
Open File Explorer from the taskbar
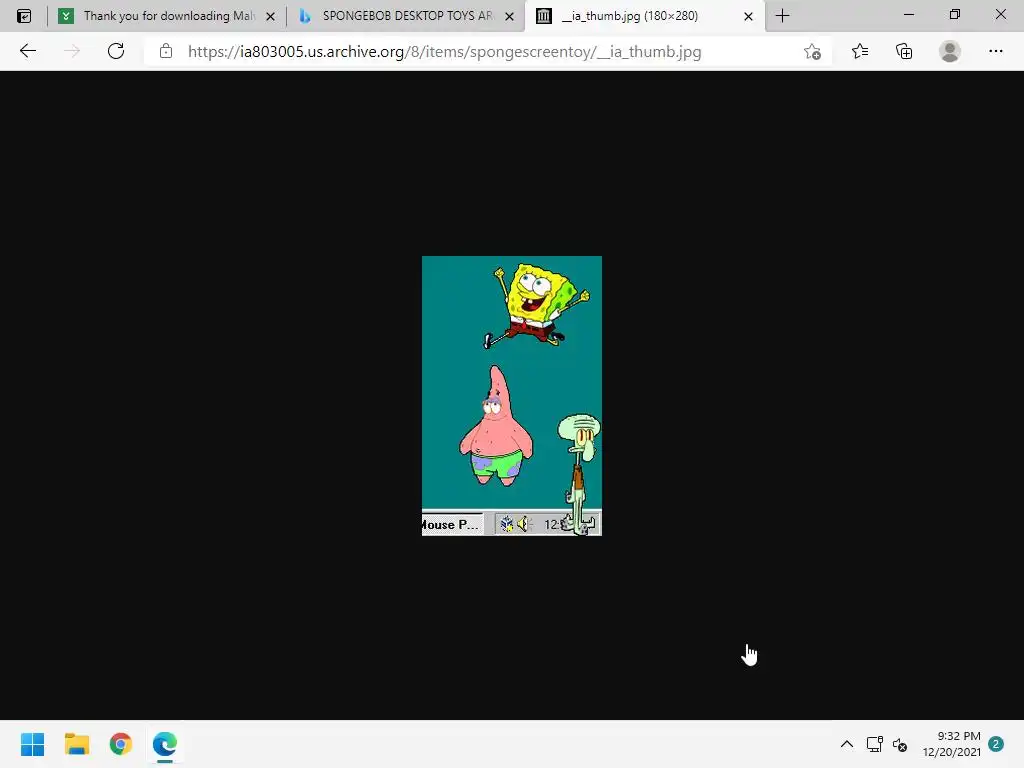click(77, 744)
